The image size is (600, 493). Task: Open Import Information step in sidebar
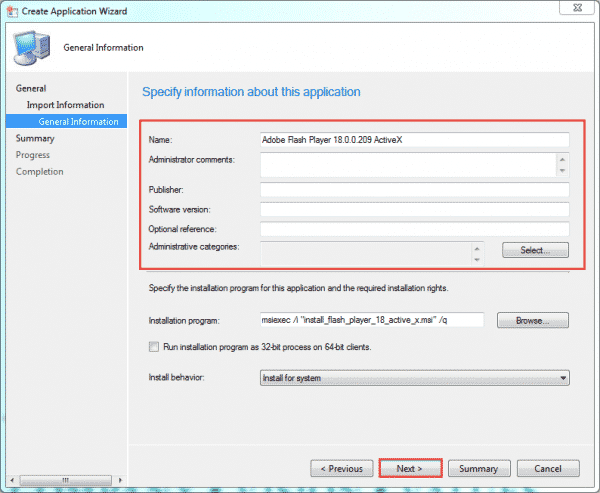(65, 105)
